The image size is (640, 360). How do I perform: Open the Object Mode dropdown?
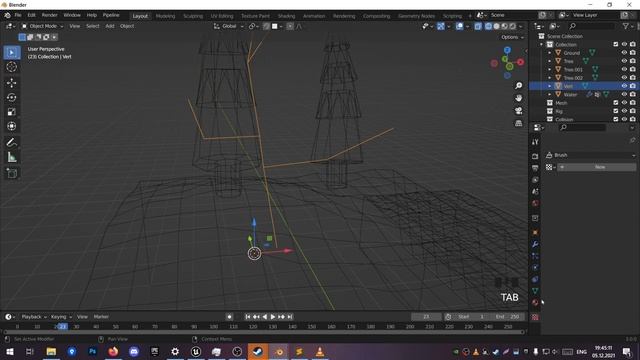tap(42, 26)
